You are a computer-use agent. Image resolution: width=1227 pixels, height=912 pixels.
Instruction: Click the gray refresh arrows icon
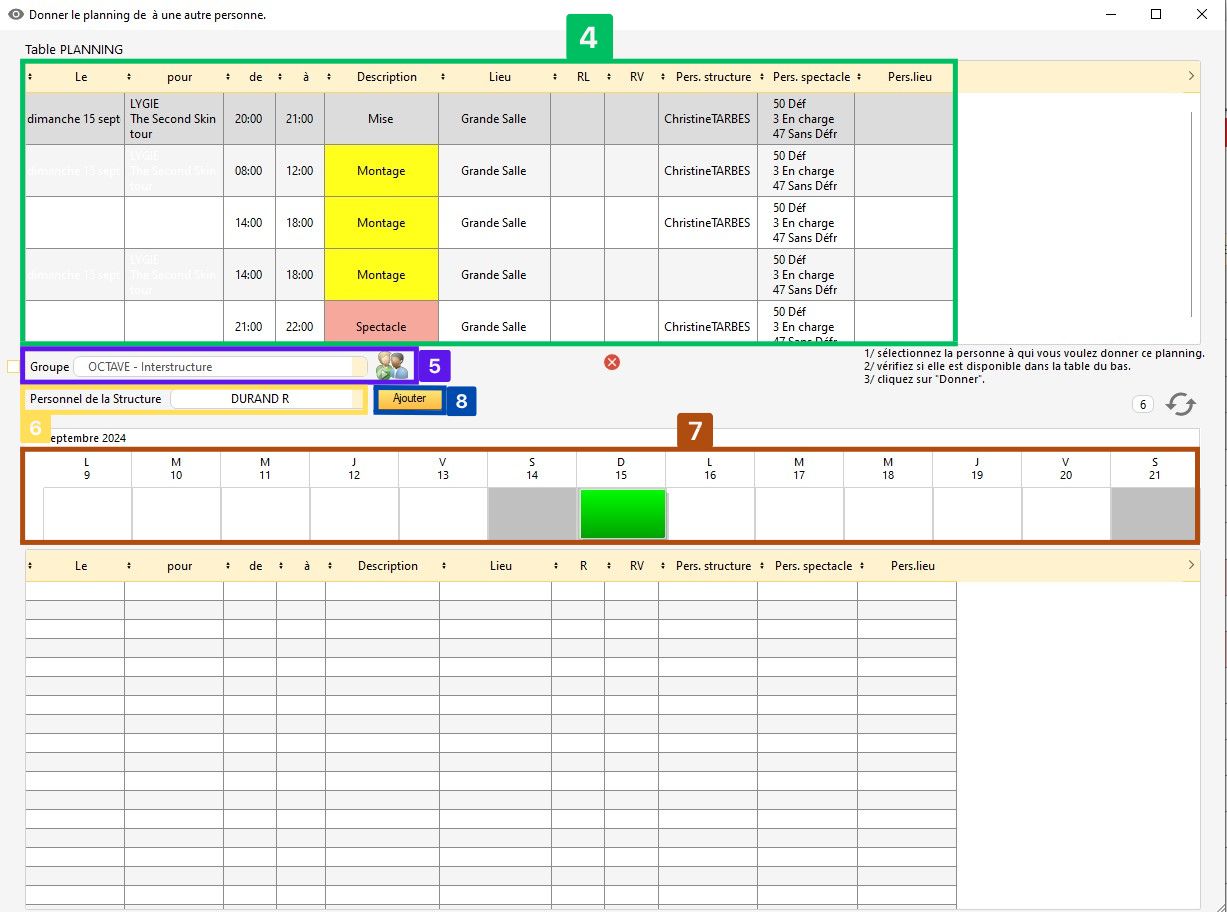point(1181,404)
